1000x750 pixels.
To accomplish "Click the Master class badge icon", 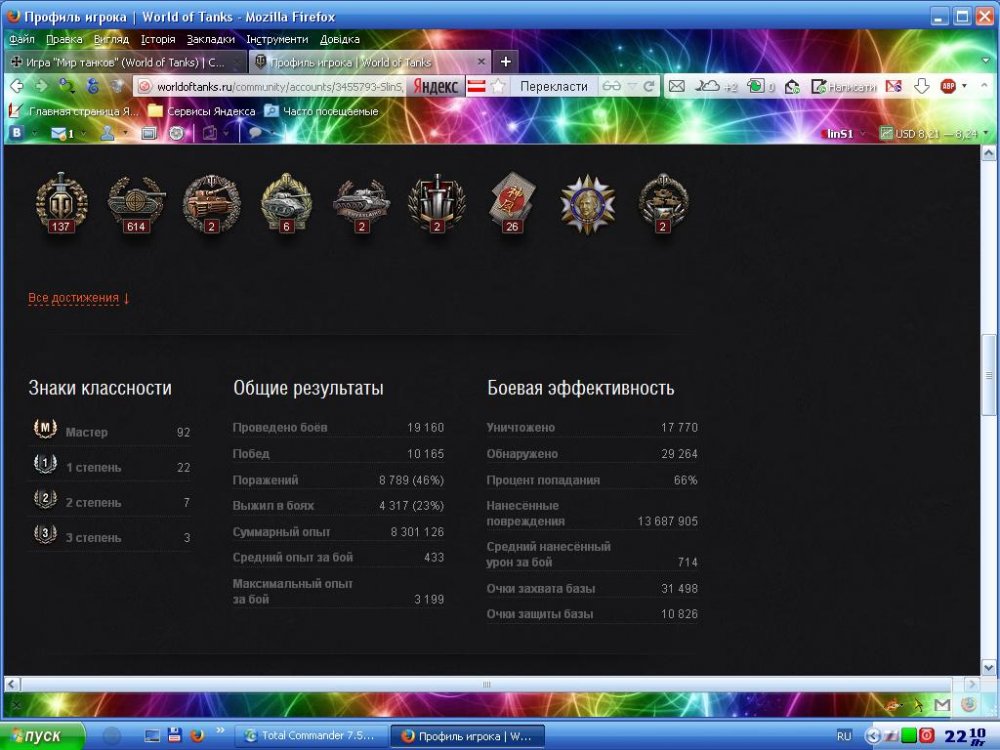I will click(45, 429).
